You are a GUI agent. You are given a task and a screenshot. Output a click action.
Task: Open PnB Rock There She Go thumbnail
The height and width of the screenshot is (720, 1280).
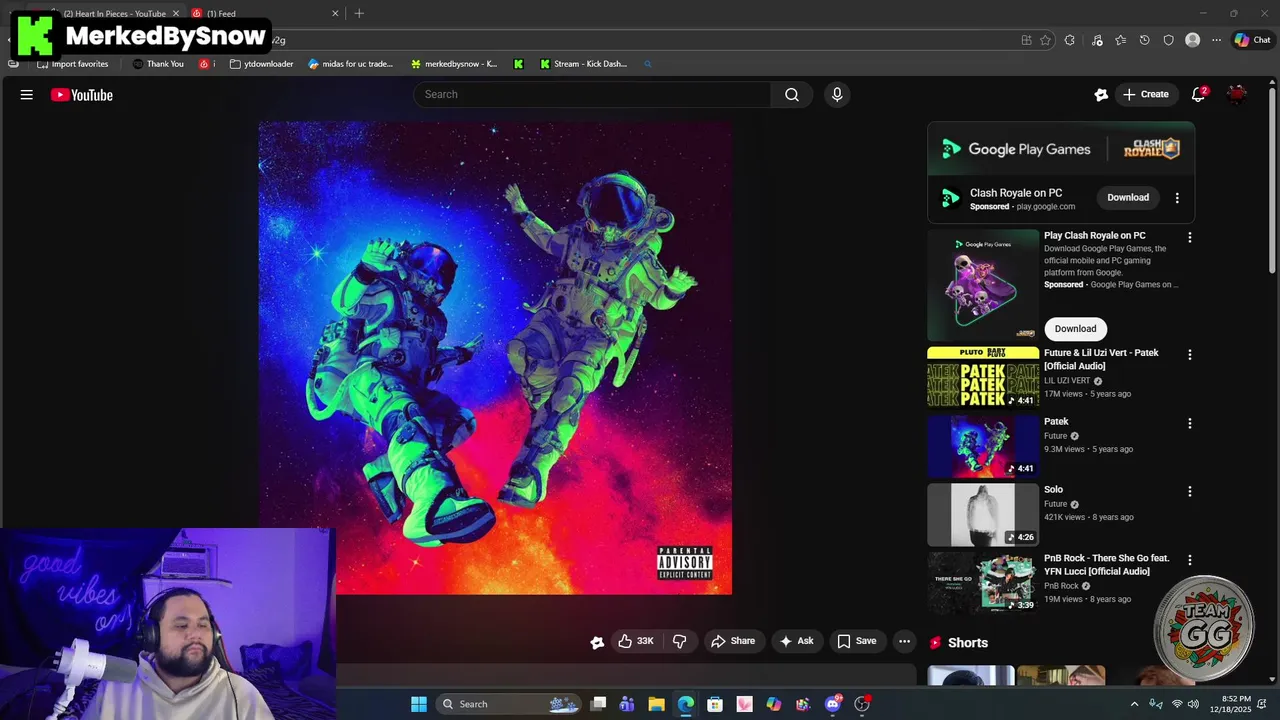[x=983, y=582]
